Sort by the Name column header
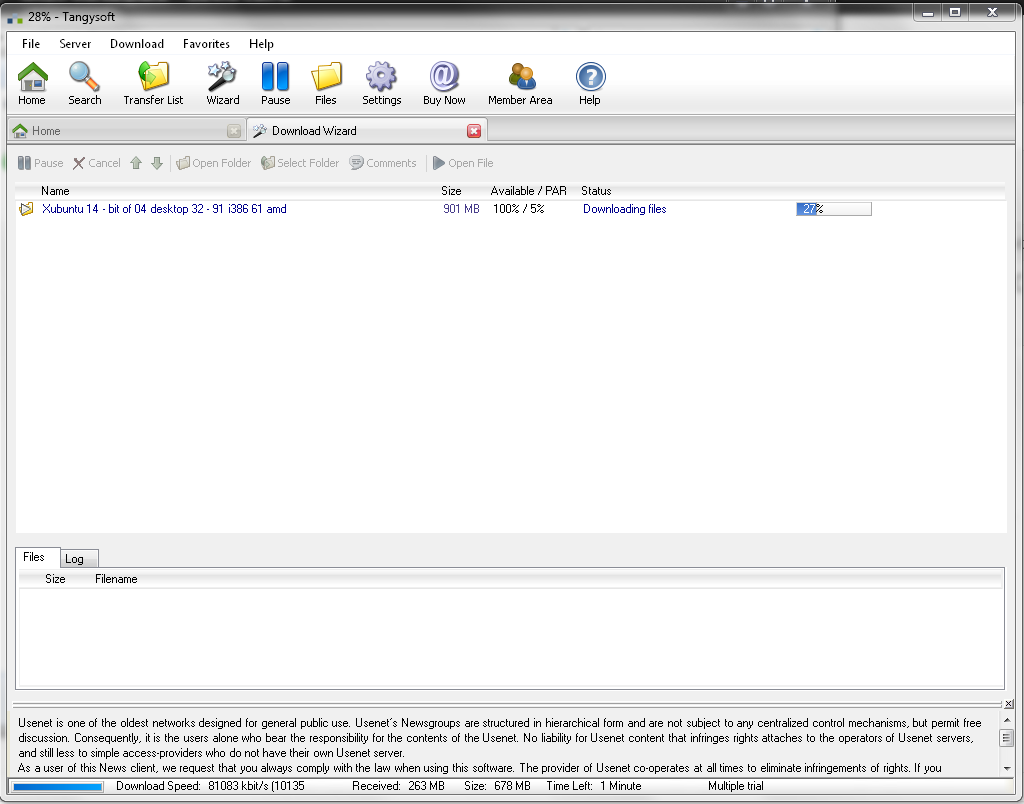The height and width of the screenshot is (804, 1024). pos(55,191)
